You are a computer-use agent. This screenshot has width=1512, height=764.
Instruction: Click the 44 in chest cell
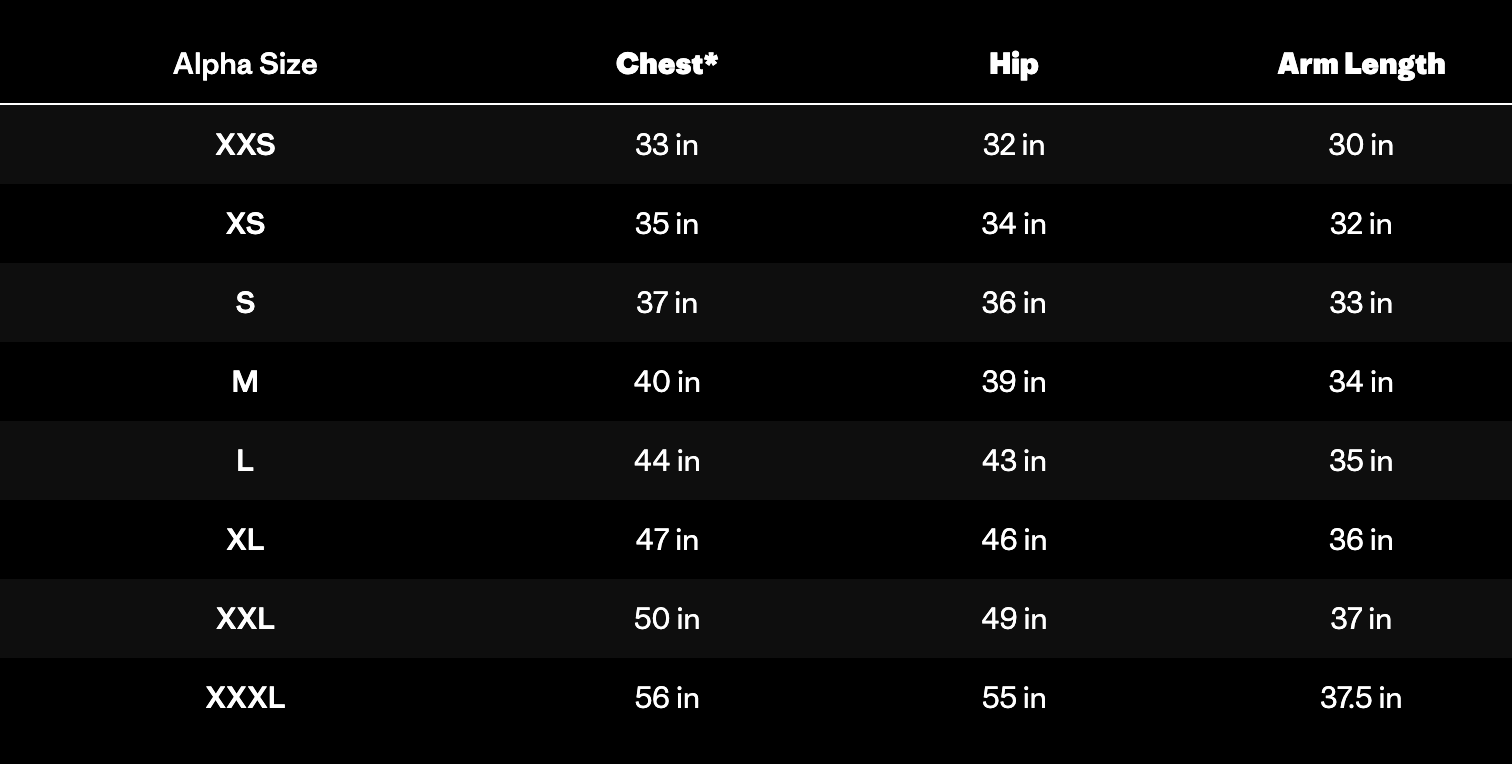(x=667, y=461)
